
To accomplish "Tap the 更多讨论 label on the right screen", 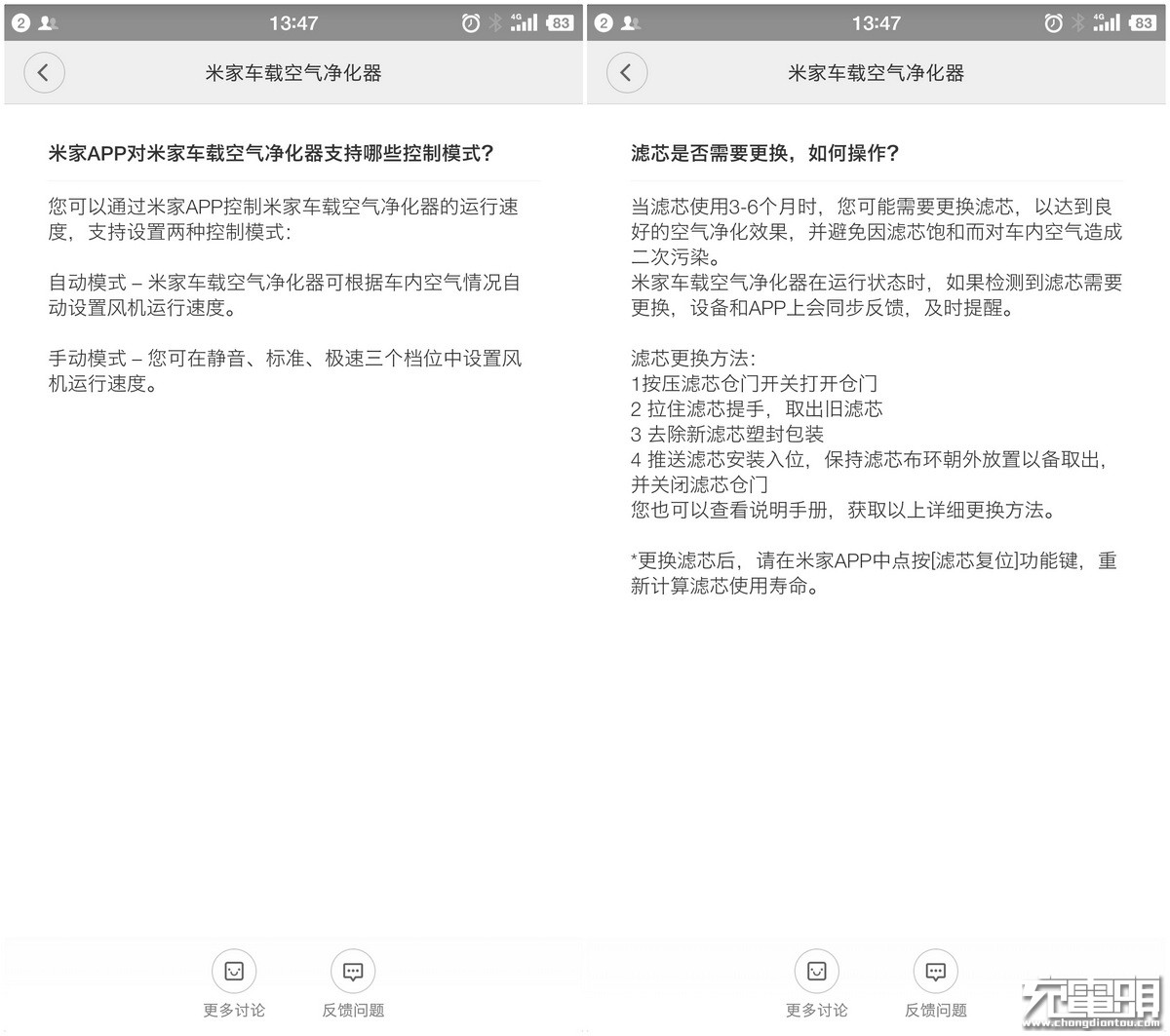I will [816, 1010].
